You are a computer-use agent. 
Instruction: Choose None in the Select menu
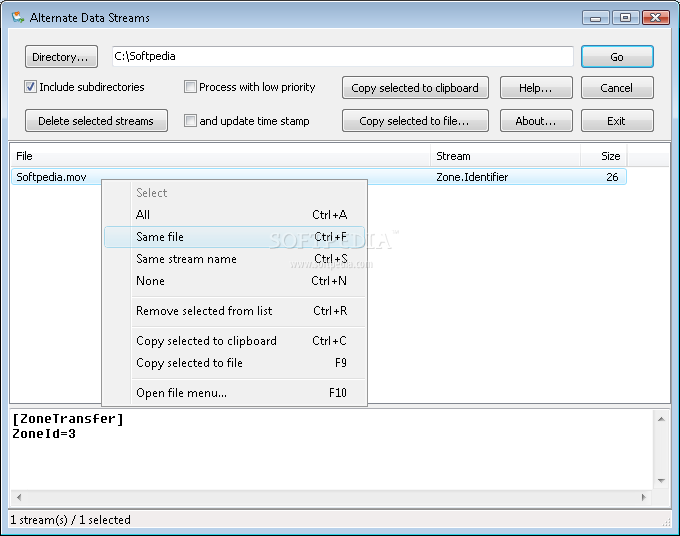pos(235,281)
